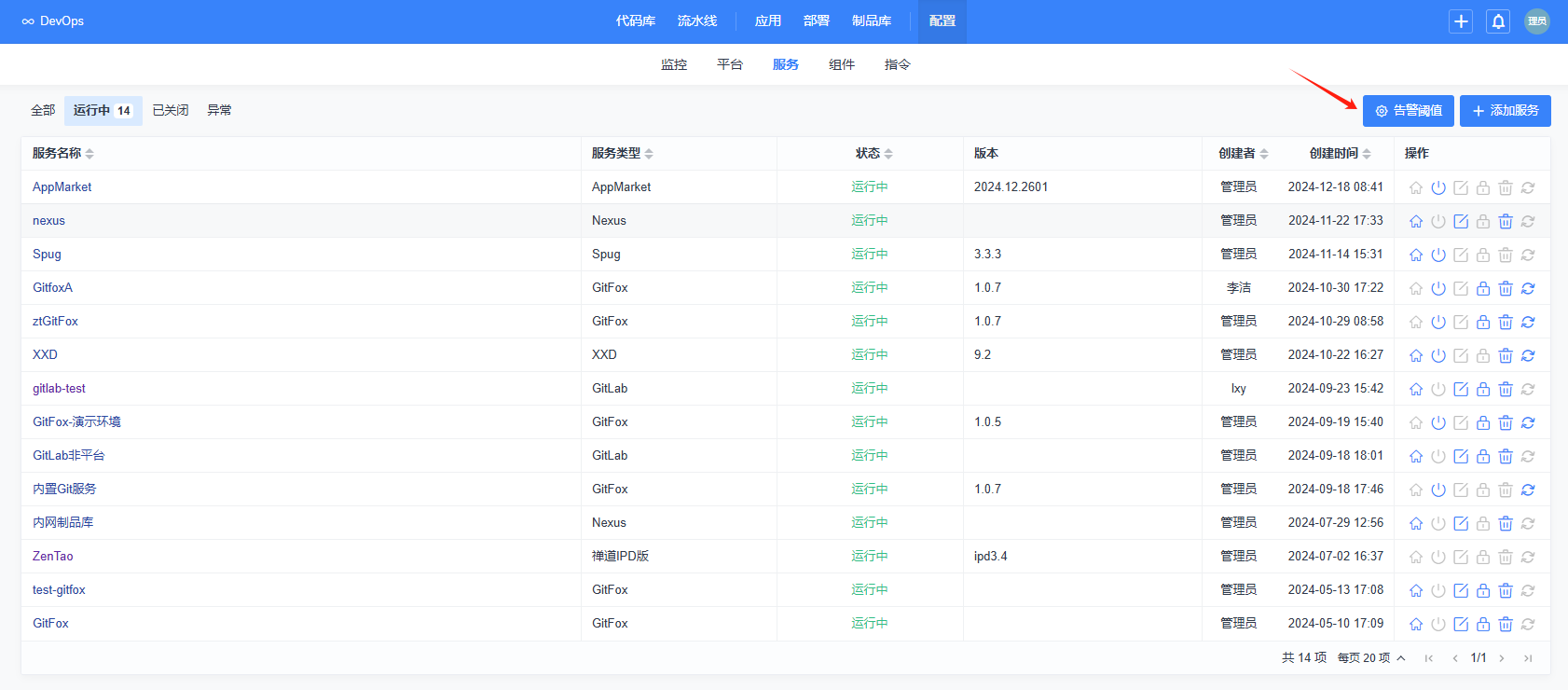Click home icon for gitlab-test service
The image size is (1568, 690).
pos(1416,389)
